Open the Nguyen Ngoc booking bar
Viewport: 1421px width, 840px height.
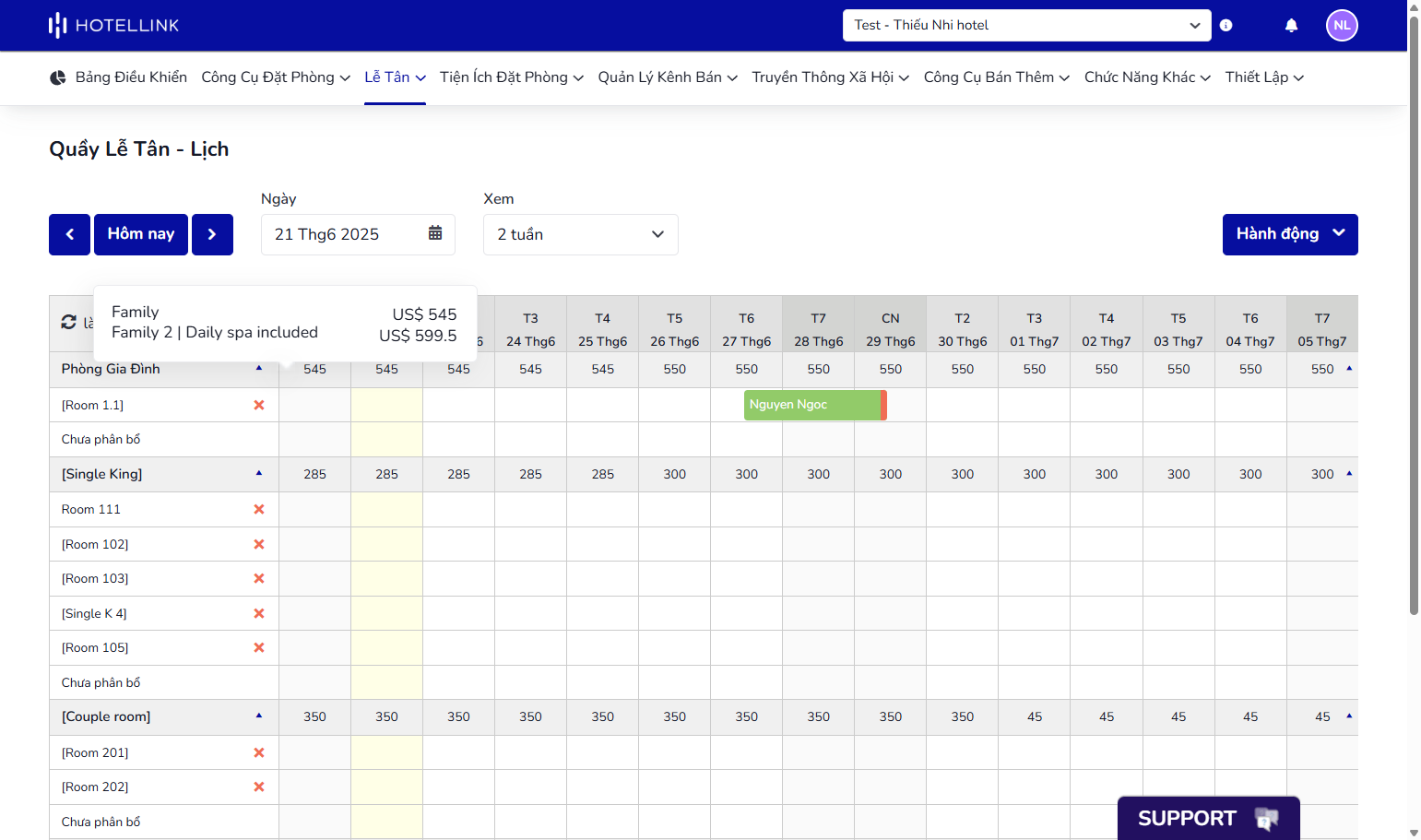coord(815,405)
